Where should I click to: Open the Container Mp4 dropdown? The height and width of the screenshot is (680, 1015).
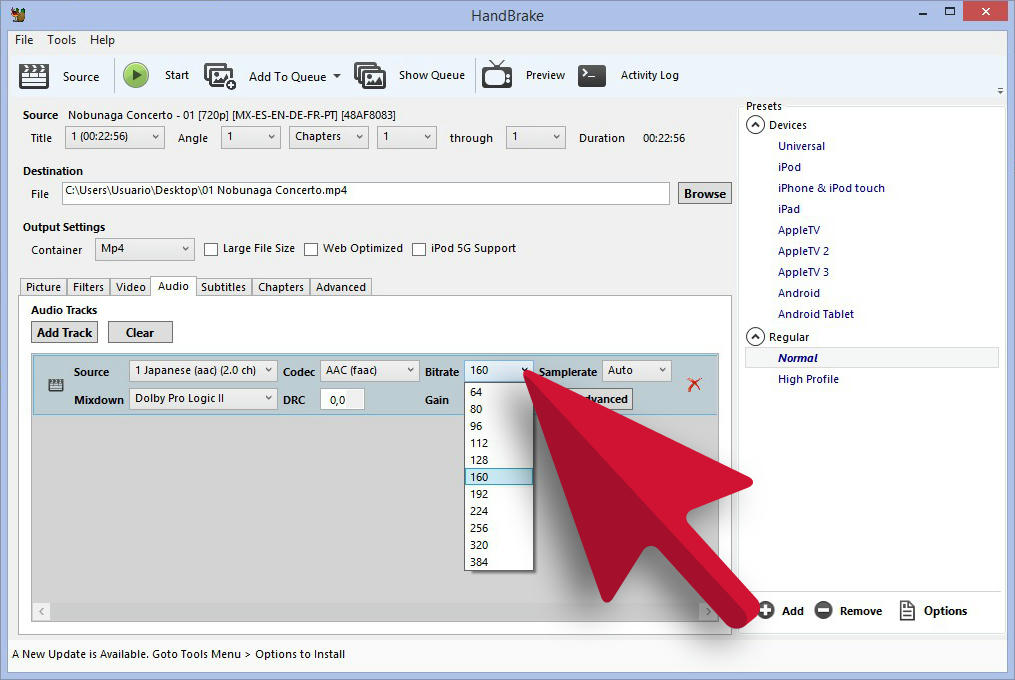tap(145, 249)
